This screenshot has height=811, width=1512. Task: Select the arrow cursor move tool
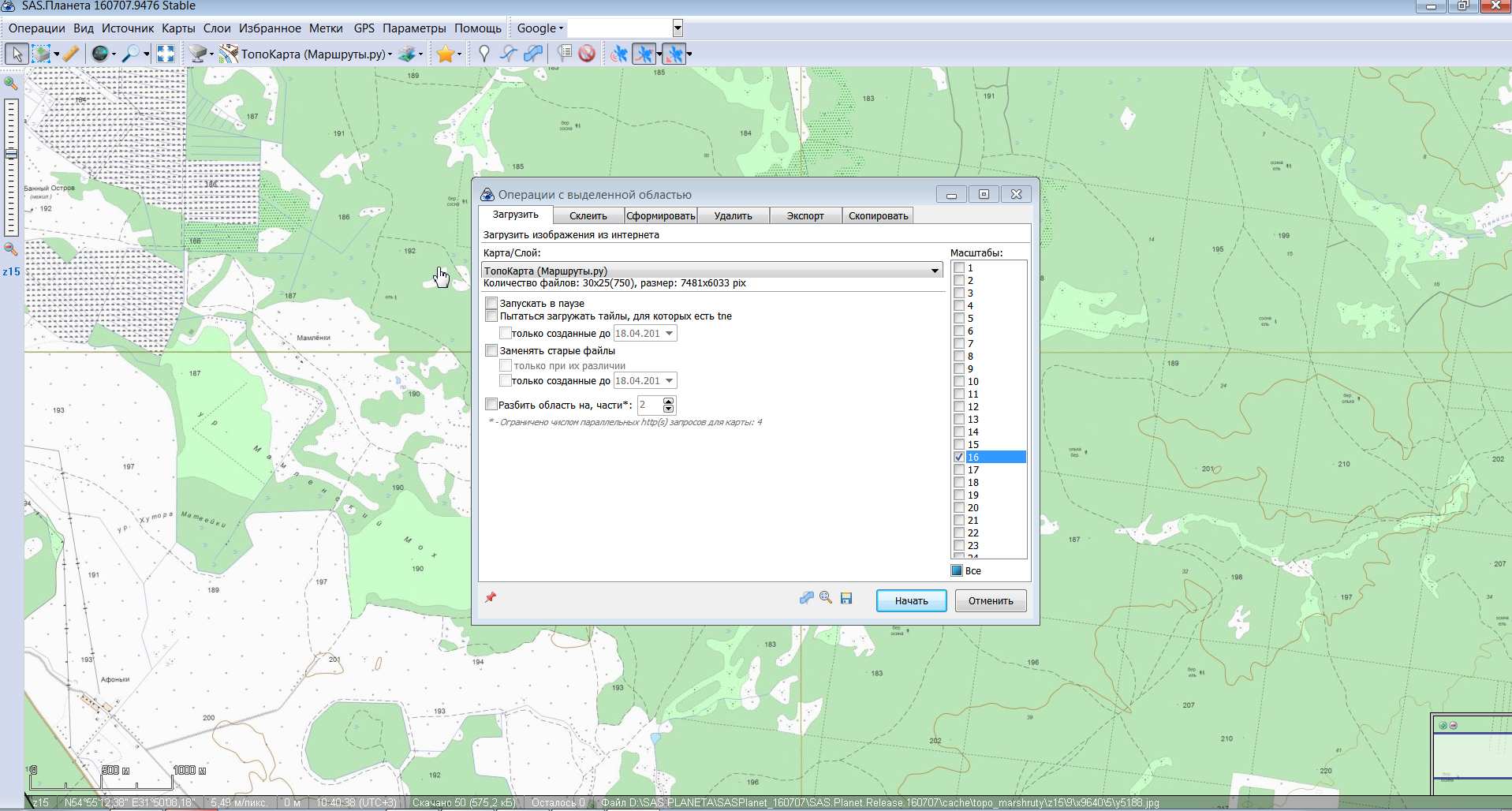pyautogui.click(x=17, y=54)
